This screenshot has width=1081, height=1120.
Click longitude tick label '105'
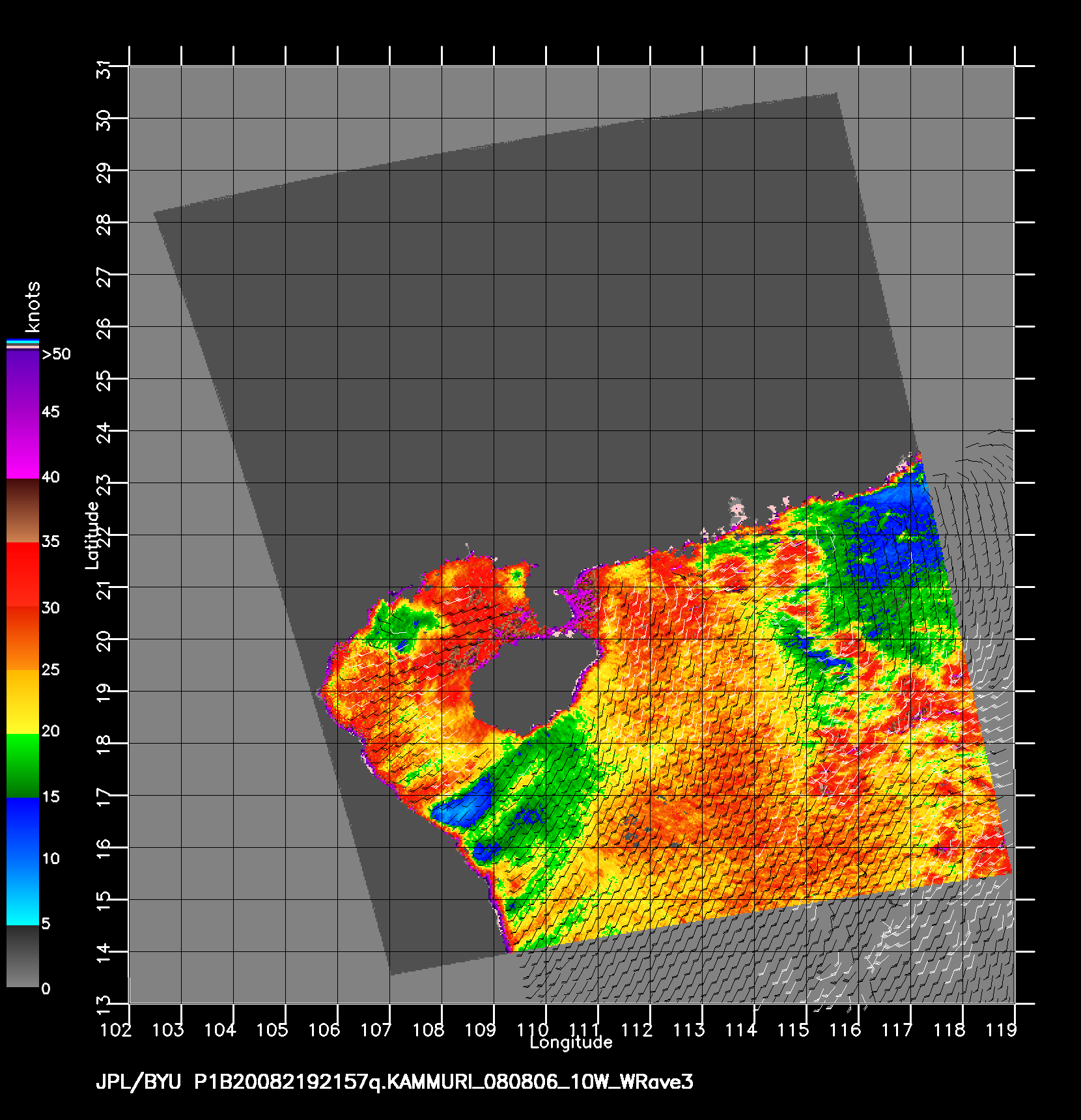click(272, 1030)
